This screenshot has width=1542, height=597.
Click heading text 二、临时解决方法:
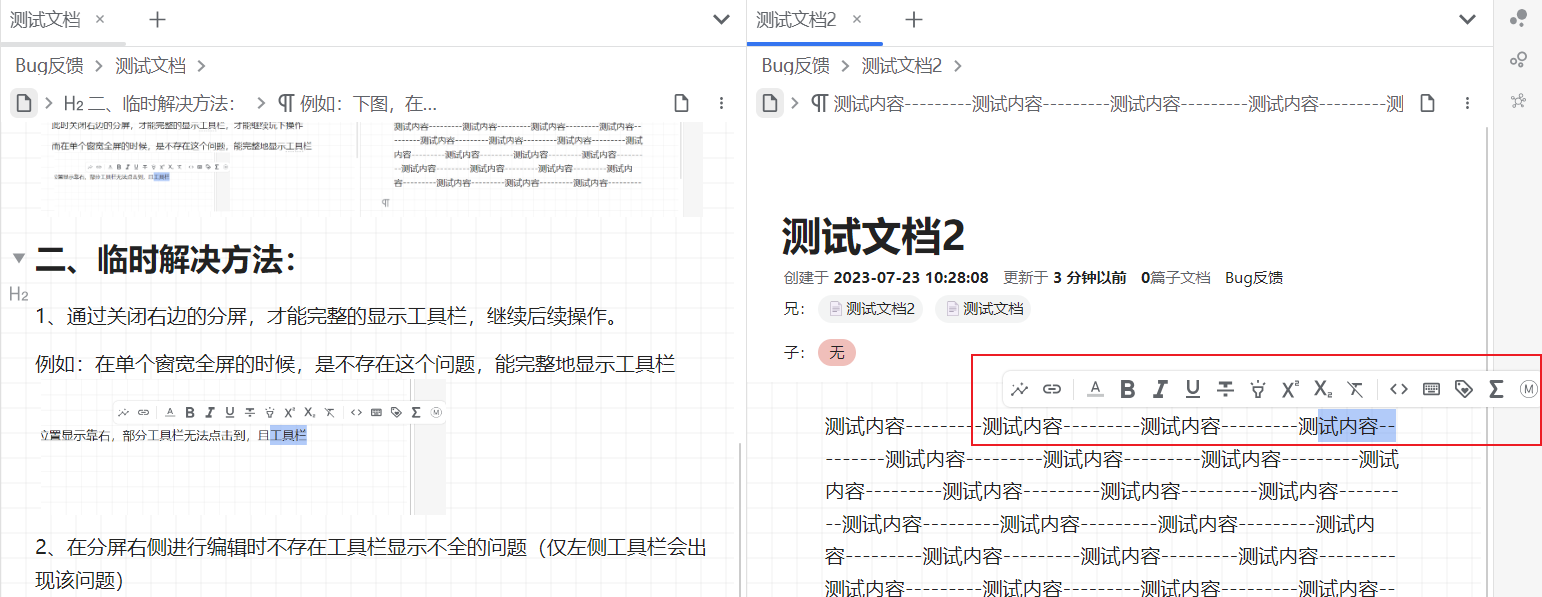click(x=166, y=260)
